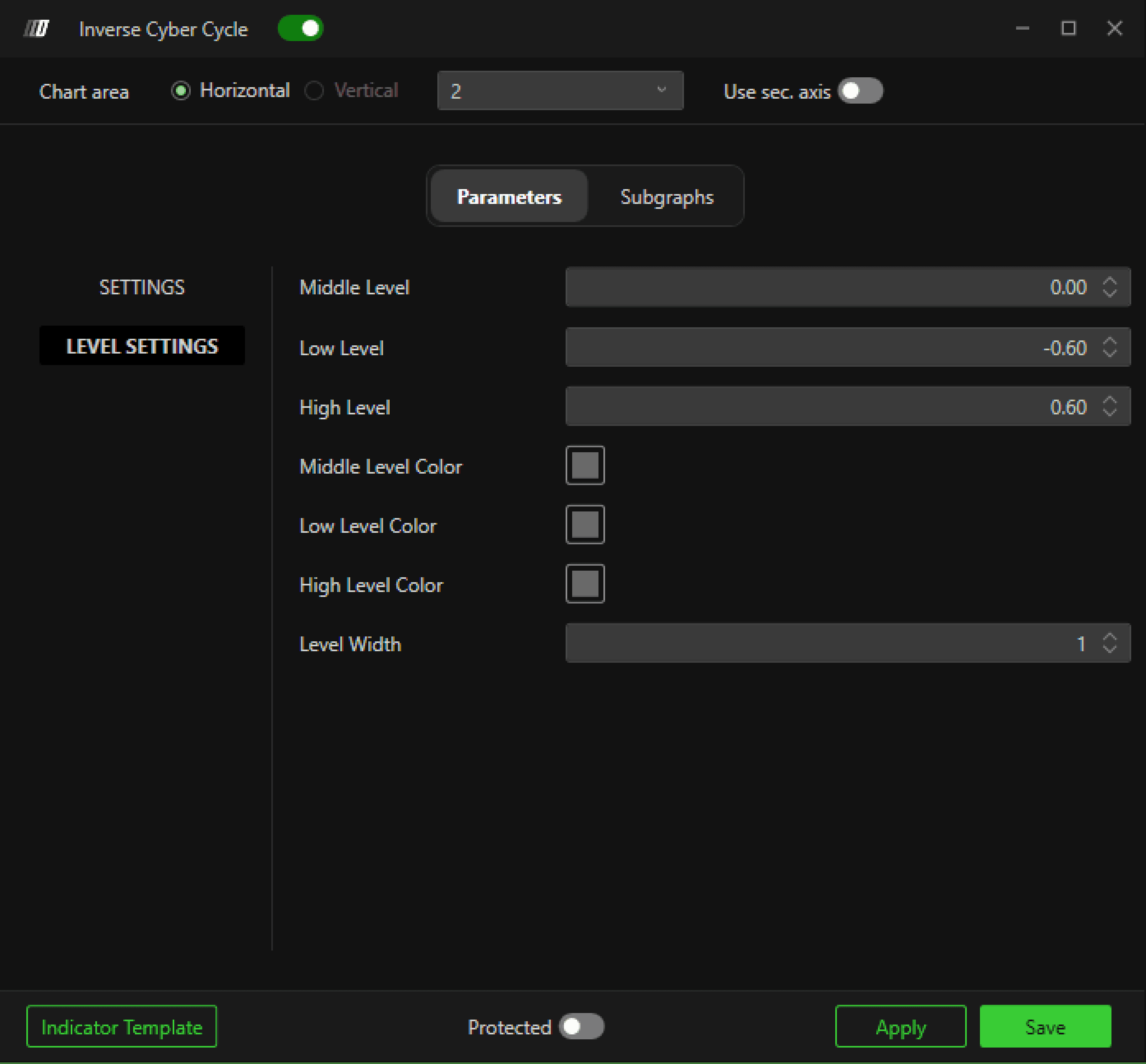
Task: Click the Level Width stepper arrows
Action: (1109, 643)
